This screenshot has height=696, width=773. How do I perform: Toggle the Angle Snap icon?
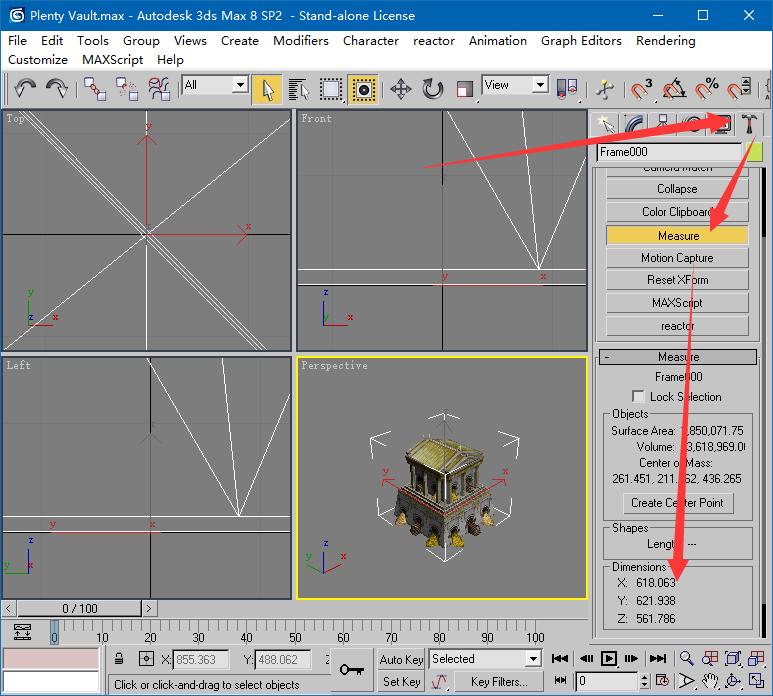[x=674, y=89]
